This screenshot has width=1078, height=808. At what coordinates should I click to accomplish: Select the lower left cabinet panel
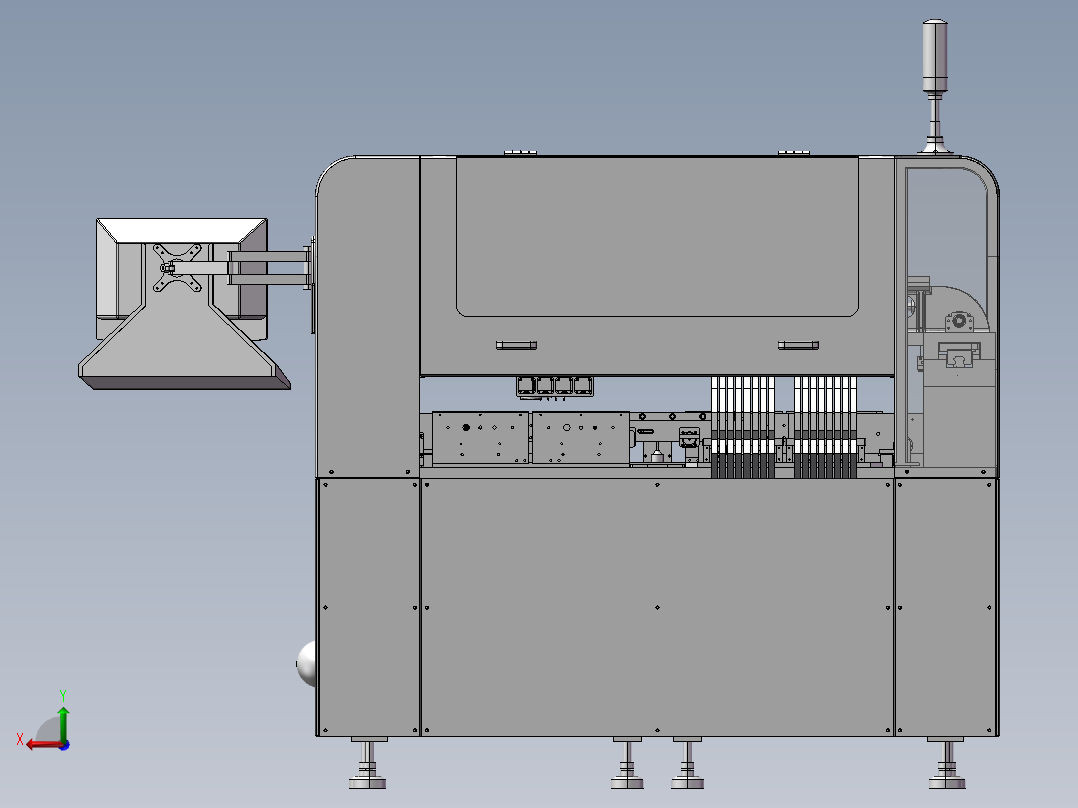368,608
